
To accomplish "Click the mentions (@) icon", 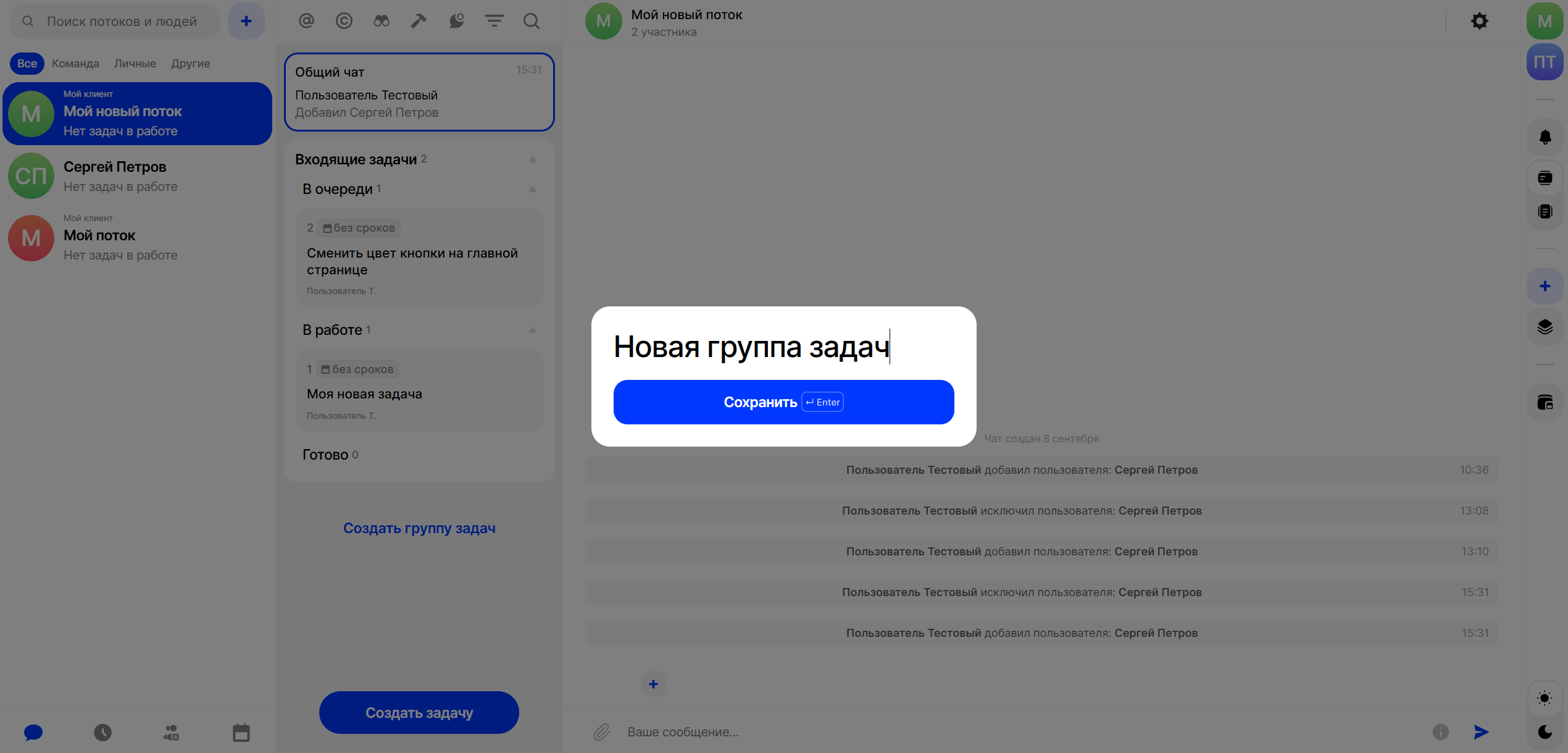I will coord(306,21).
